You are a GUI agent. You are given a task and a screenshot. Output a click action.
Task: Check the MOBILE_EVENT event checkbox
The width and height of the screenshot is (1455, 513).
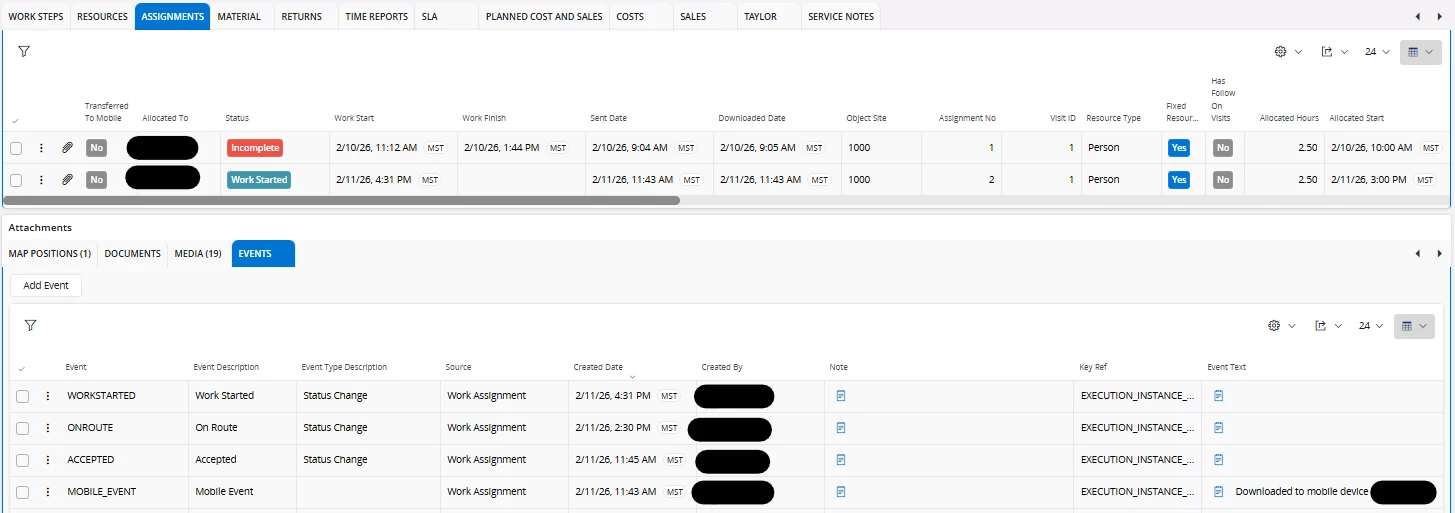(x=22, y=492)
